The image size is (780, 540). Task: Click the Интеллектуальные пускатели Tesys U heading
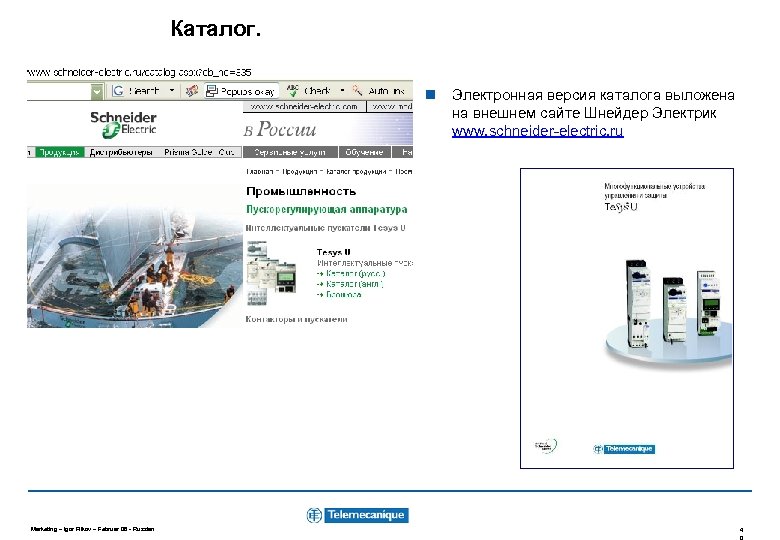[x=325, y=228]
